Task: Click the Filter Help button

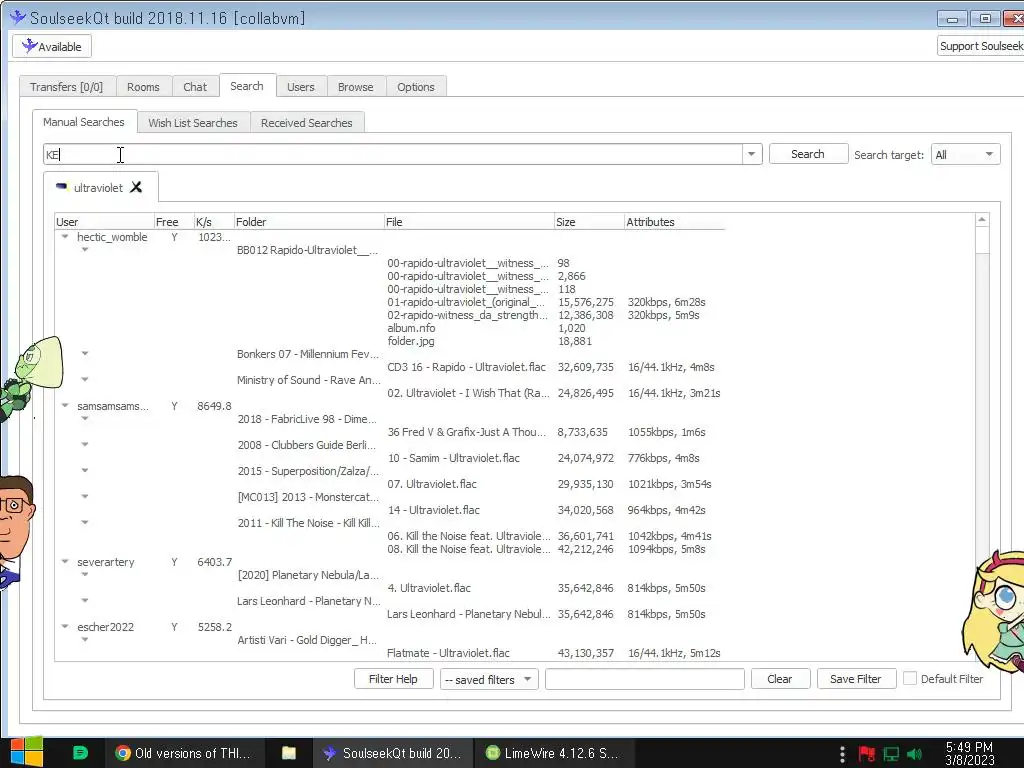Action: point(393,679)
